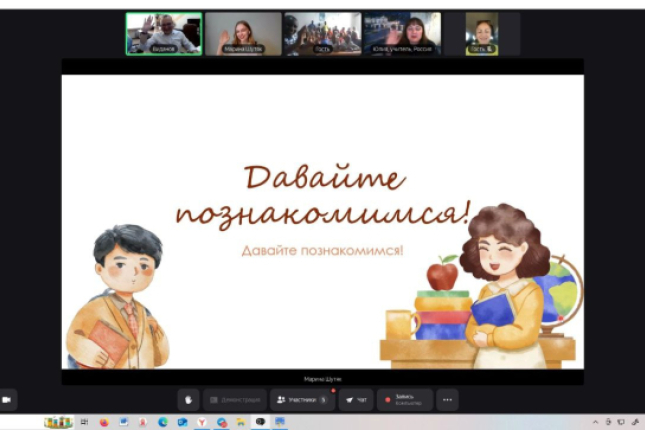The width and height of the screenshot is (645, 430).
Task: Select Богданов's video thumbnail
Action: coord(163,33)
